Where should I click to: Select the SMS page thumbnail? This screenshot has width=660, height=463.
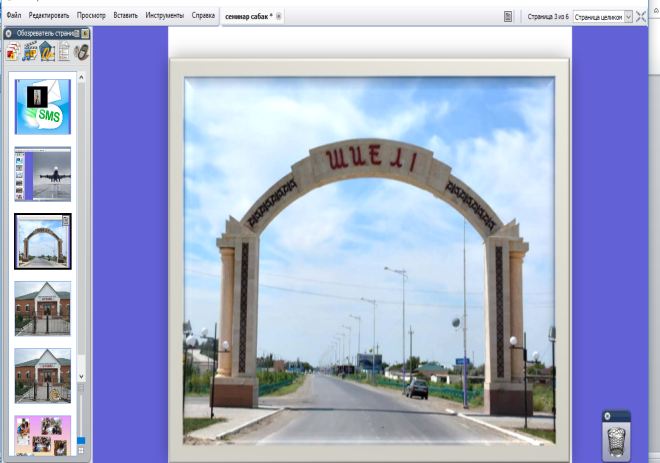43,107
